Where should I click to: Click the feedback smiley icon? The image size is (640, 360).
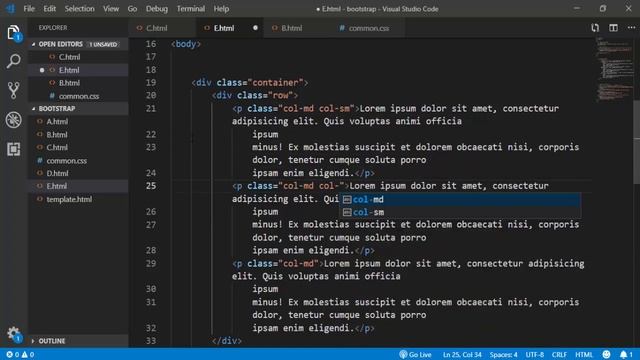(606, 354)
